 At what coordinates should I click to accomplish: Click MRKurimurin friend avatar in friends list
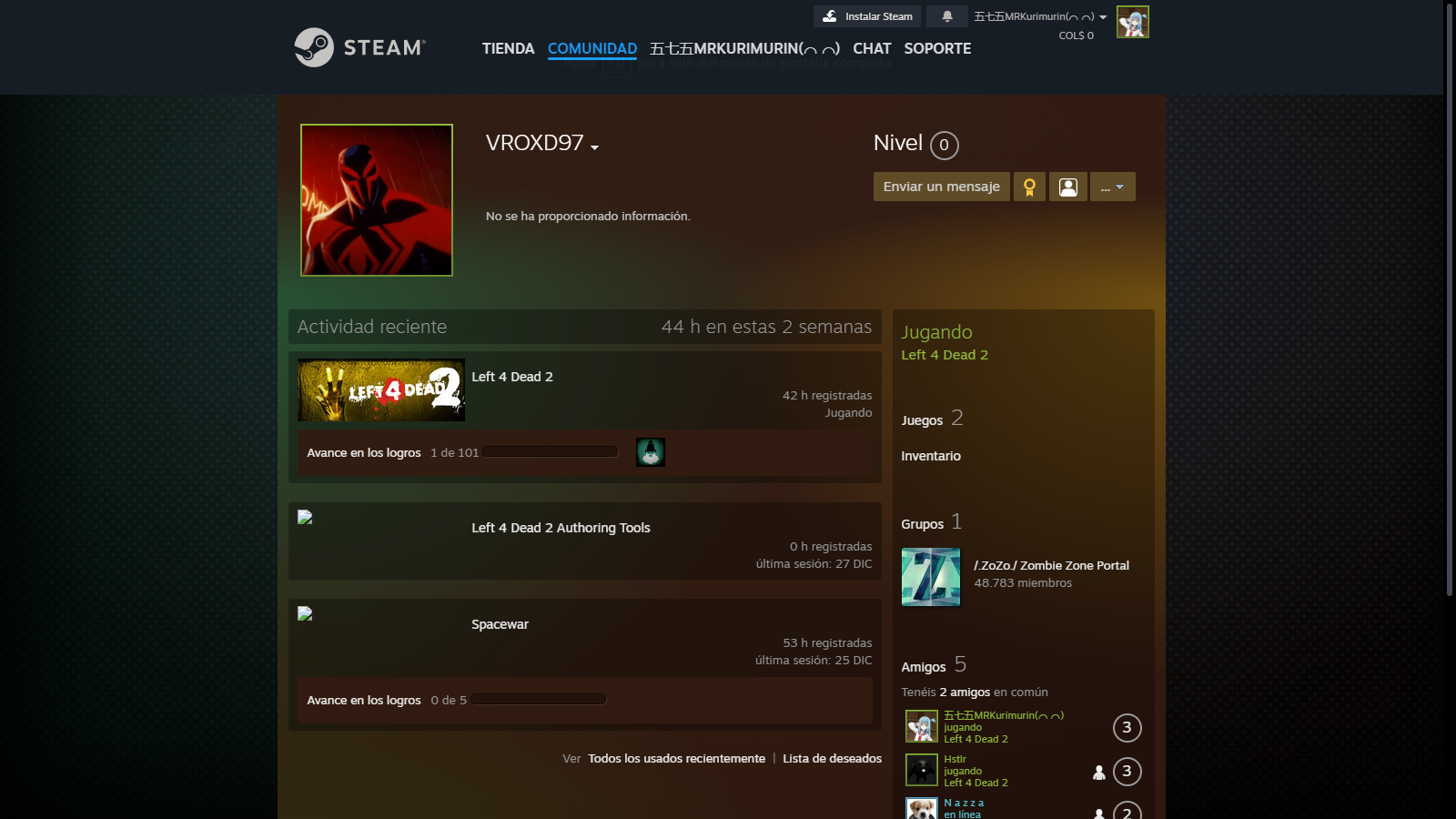pyautogui.click(x=922, y=726)
